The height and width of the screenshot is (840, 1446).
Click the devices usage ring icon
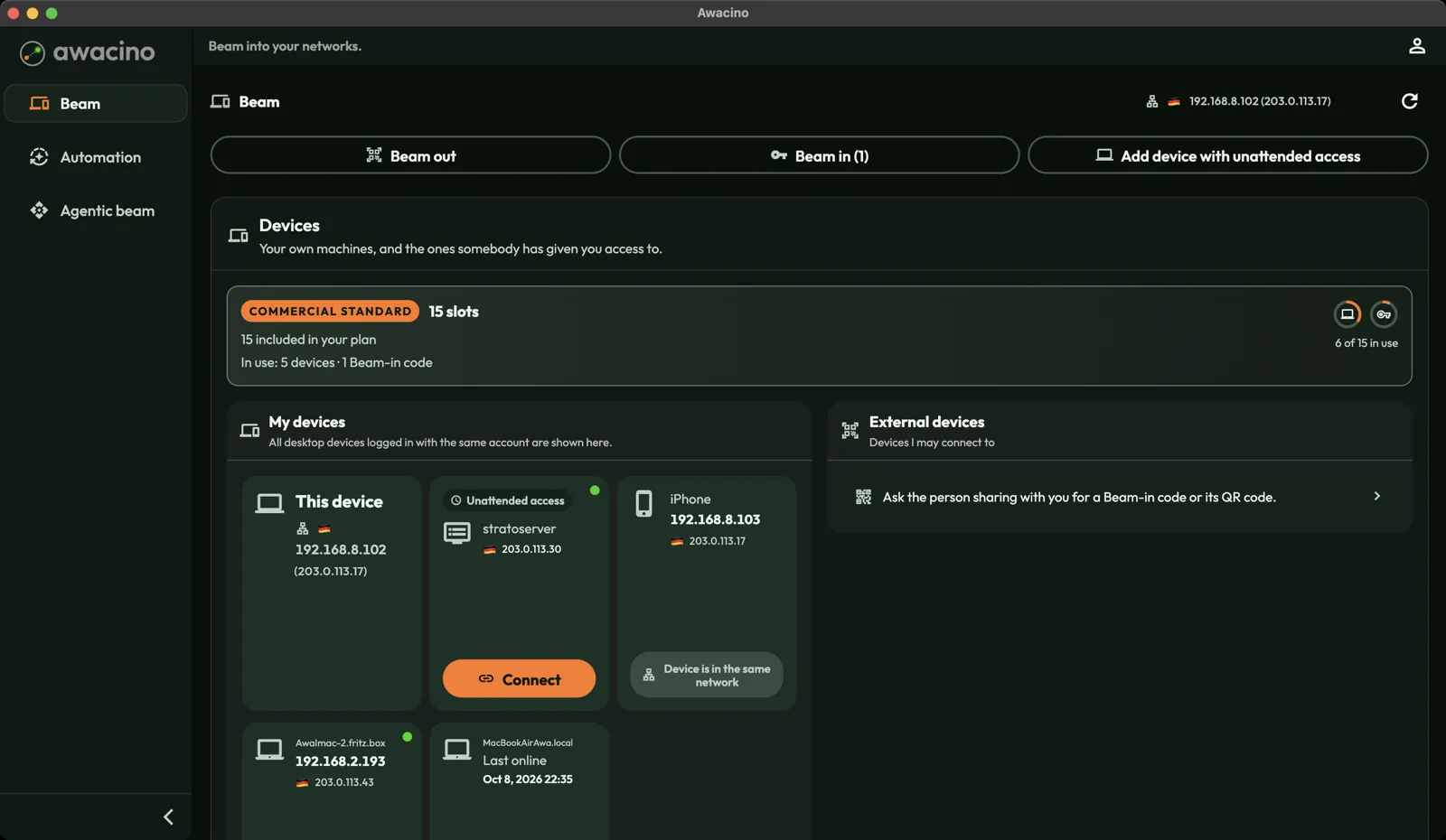[x=1347, y=314]
